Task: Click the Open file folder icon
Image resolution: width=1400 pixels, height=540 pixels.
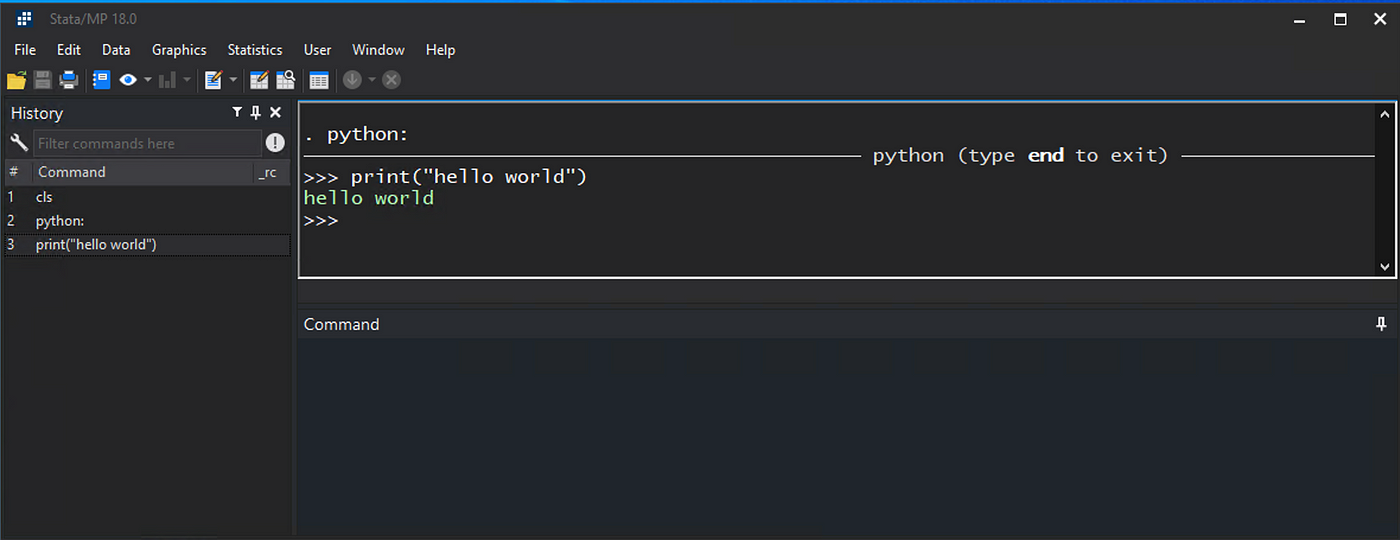Action: tap(16, 80)
